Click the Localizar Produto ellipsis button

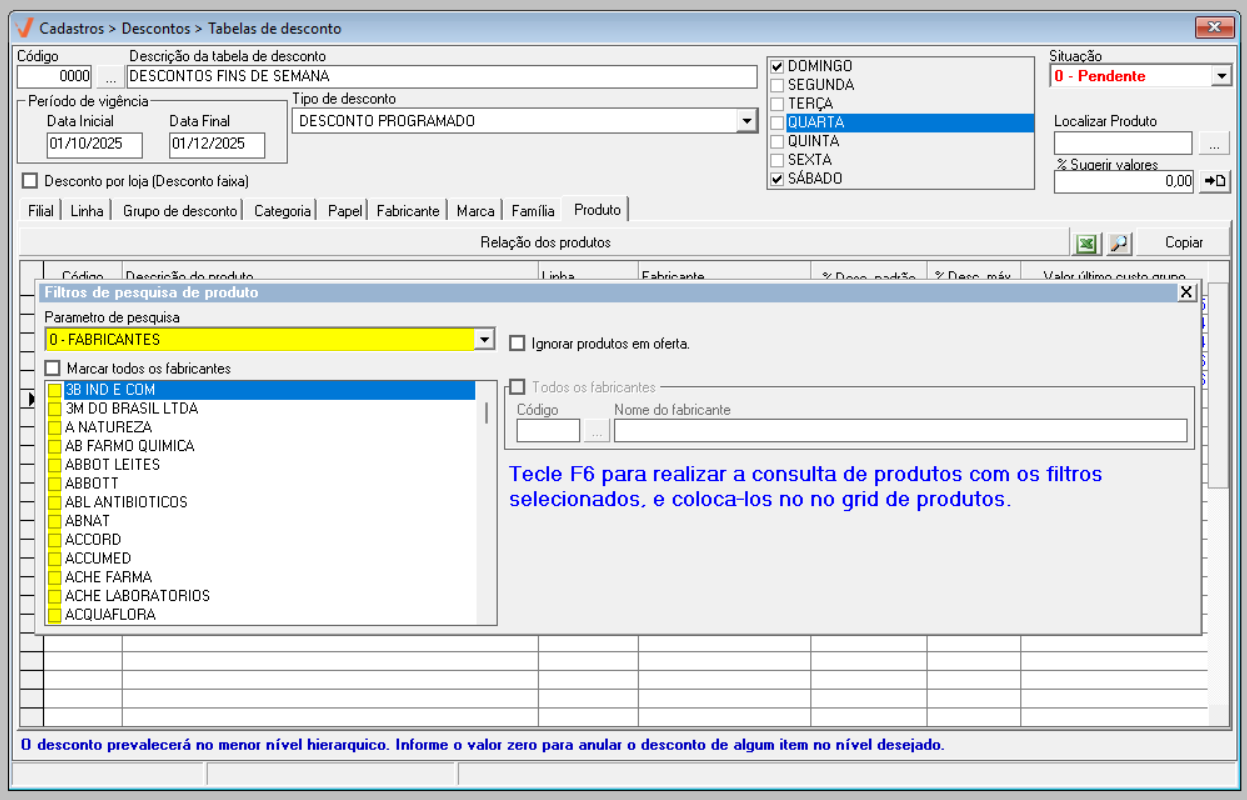[x=1214, y=144]
